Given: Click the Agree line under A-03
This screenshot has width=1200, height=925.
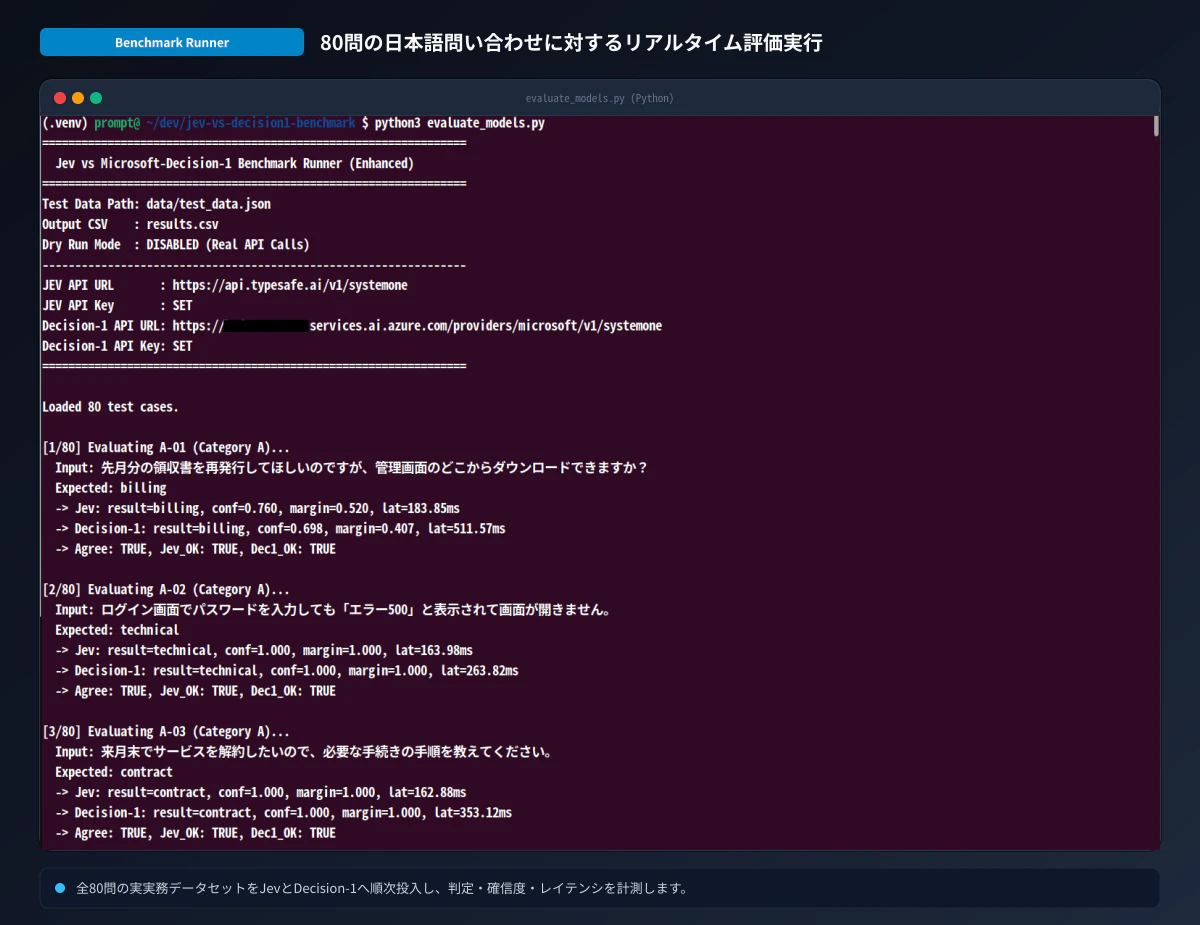Looking at the screenshot, I should point(195,833).
